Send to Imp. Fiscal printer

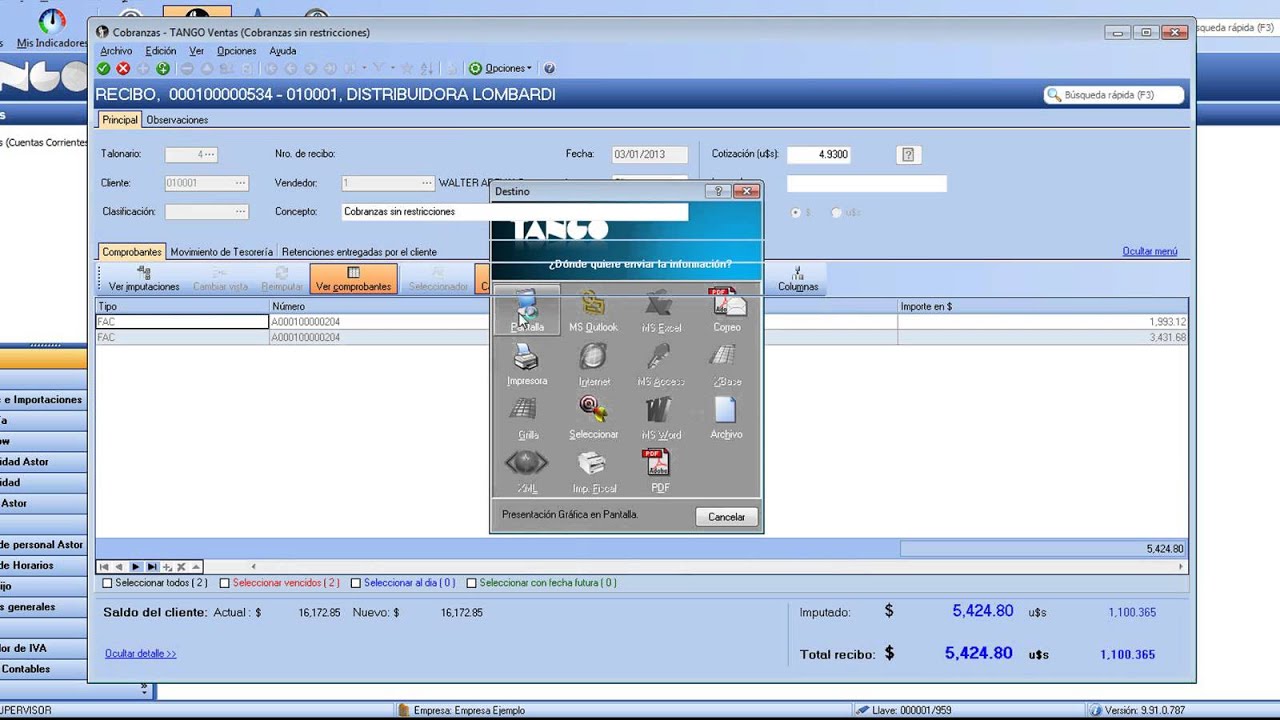(x=593, y=473)
